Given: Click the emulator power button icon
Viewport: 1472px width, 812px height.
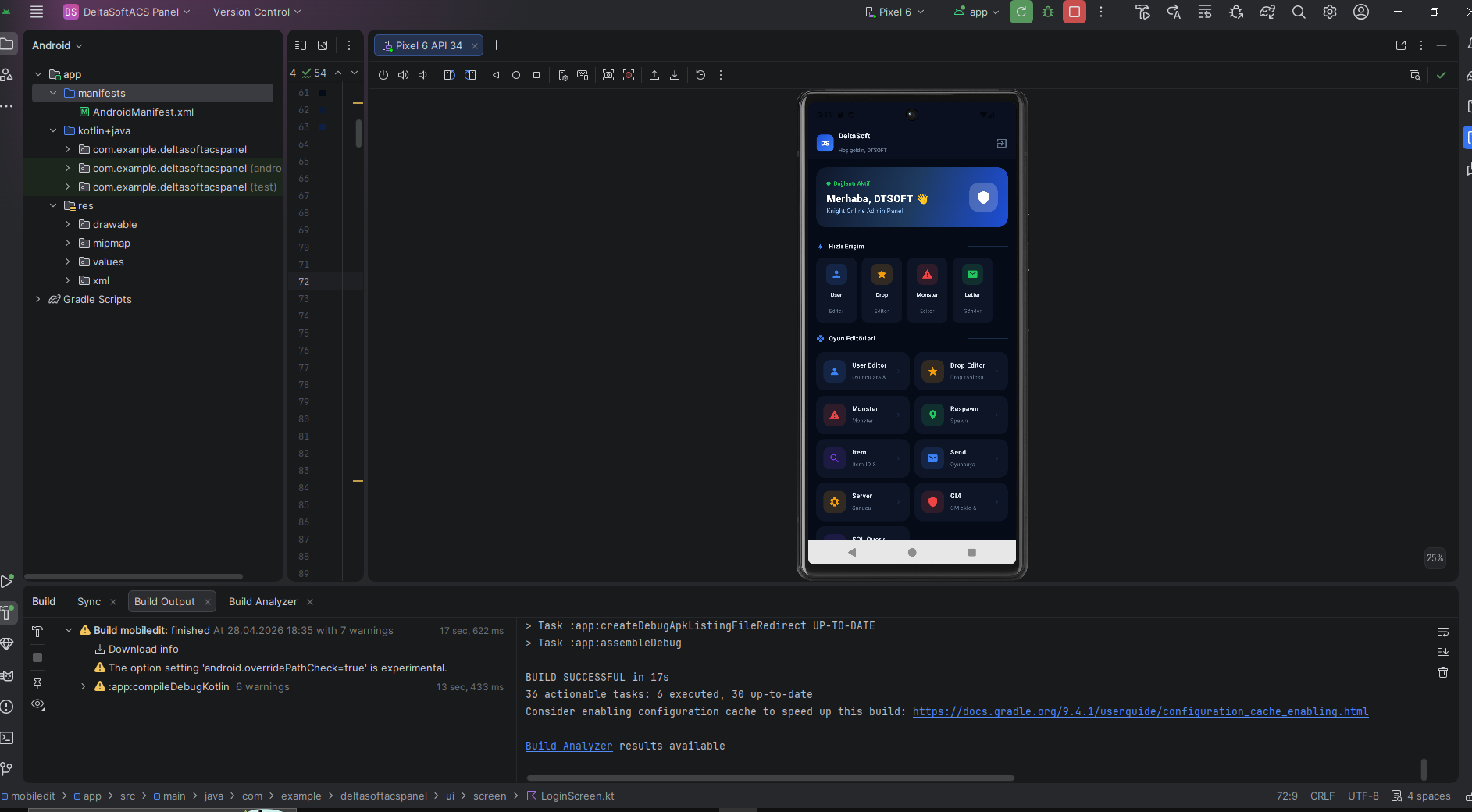Looking at the screenshot, I should coord(383,75).
